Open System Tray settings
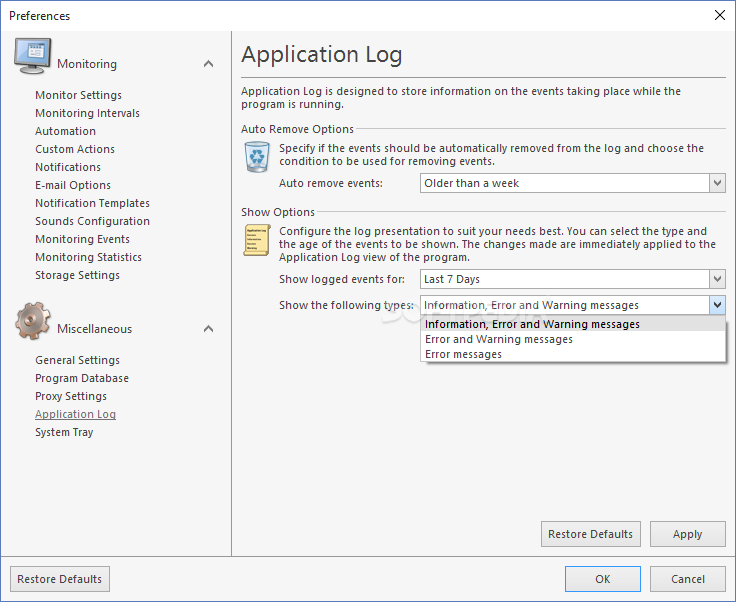The height and width of the screenshot is (602, 736). [x=64, y=432]
